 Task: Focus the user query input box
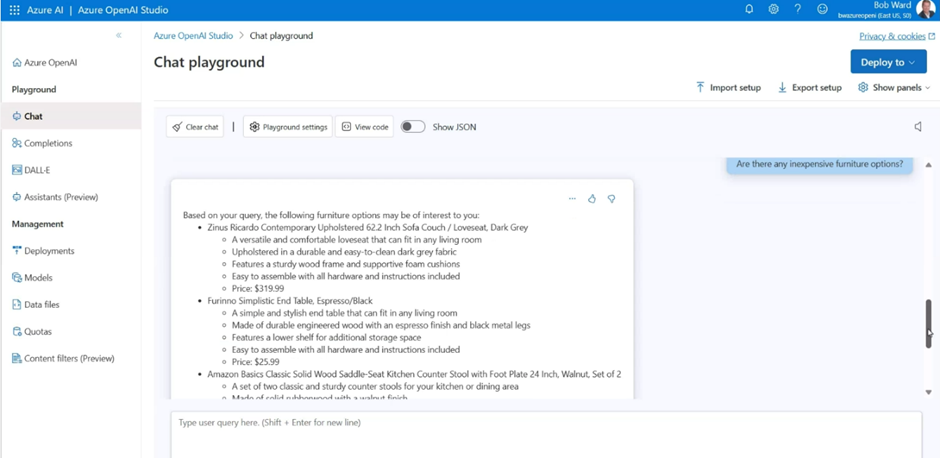click(546, 434)
